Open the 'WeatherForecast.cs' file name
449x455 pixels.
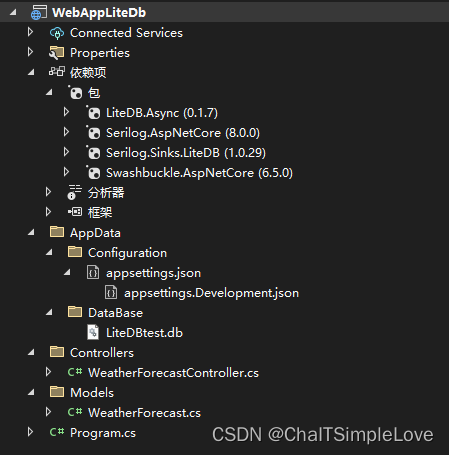144,413
